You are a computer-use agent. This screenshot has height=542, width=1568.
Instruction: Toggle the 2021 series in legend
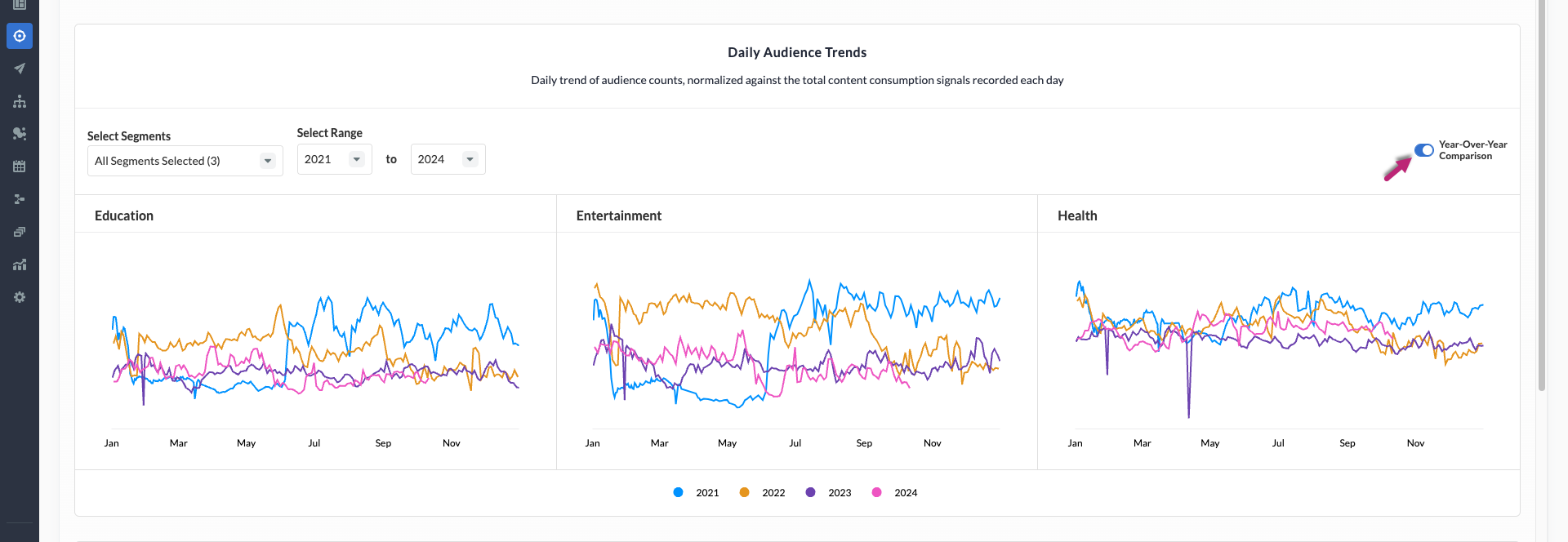[706, 492]
